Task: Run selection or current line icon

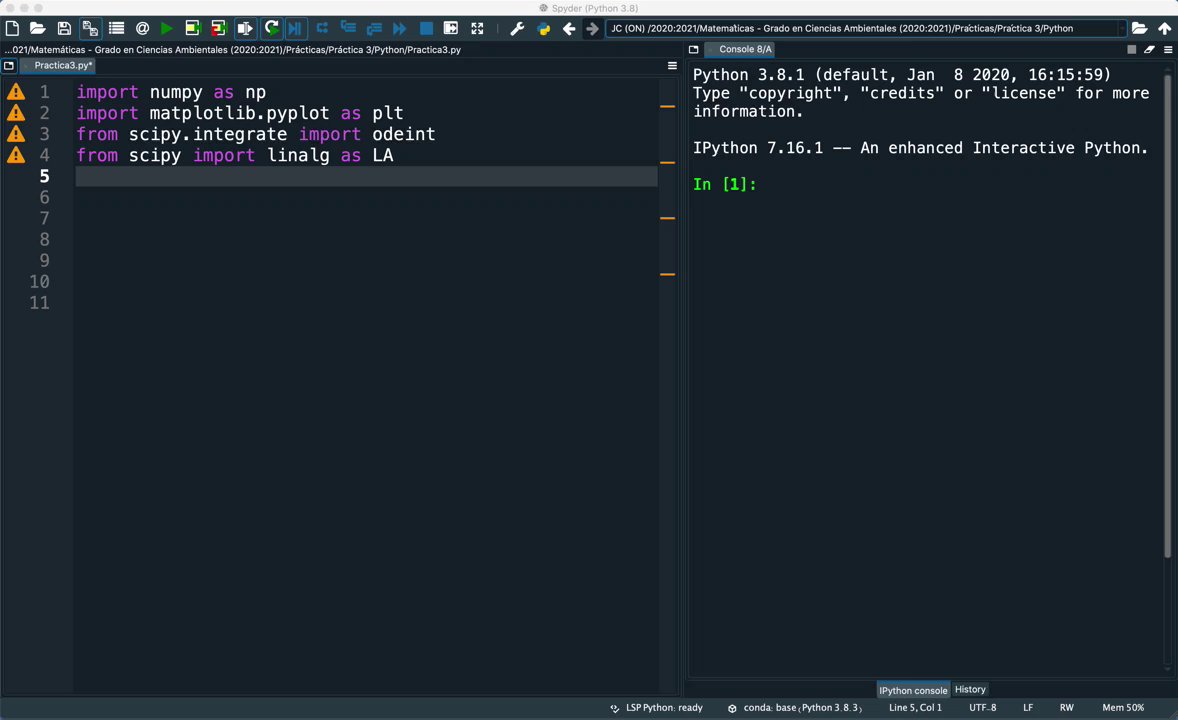Action: point(245,29)
